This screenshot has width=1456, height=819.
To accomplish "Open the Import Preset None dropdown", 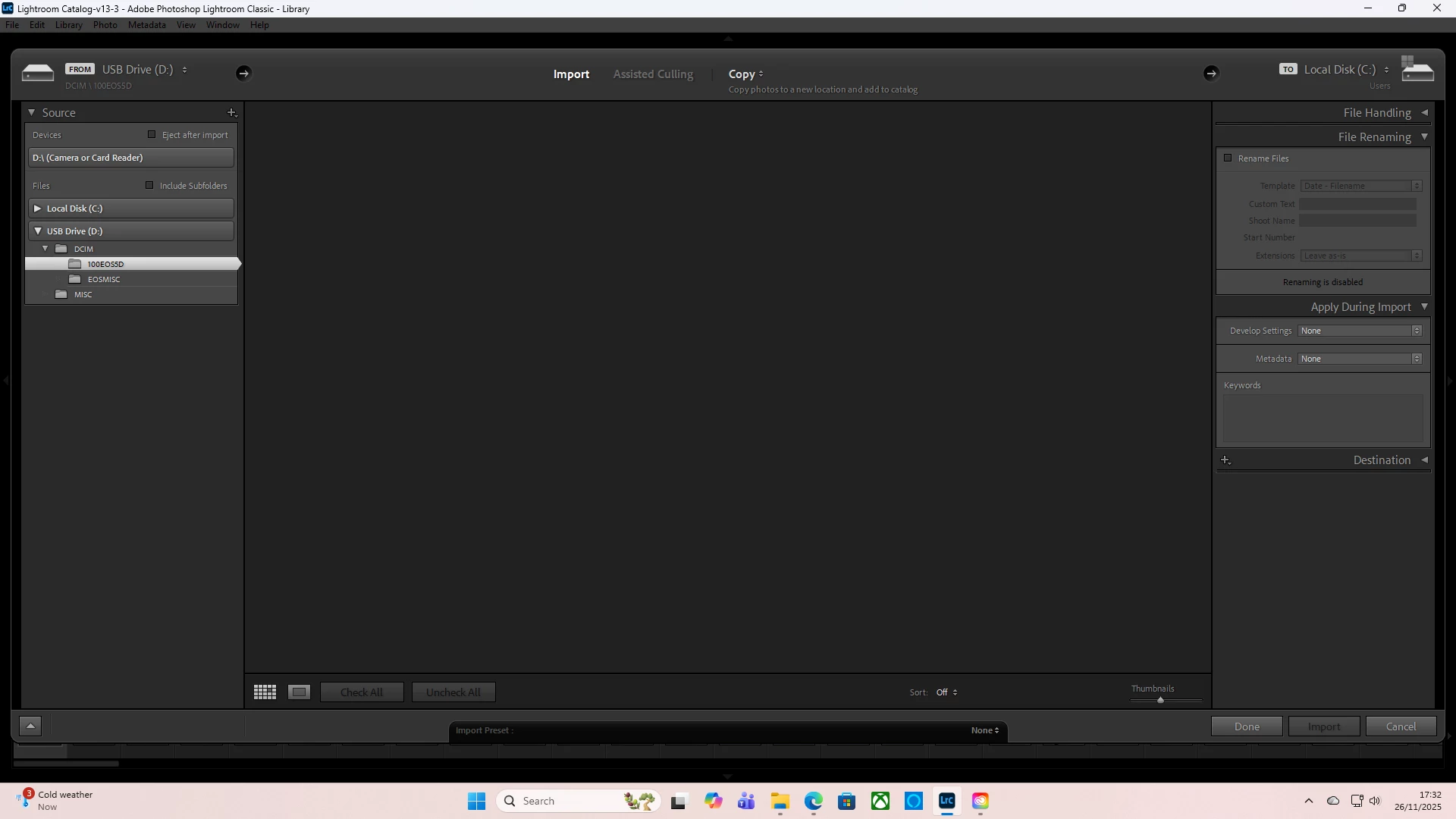I will tap(985, 730).
